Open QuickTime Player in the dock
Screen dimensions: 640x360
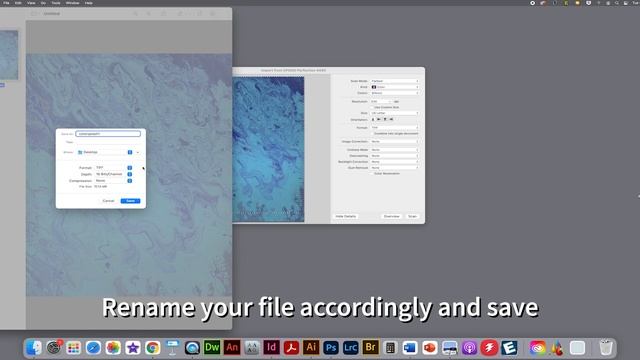coord(192,348)
